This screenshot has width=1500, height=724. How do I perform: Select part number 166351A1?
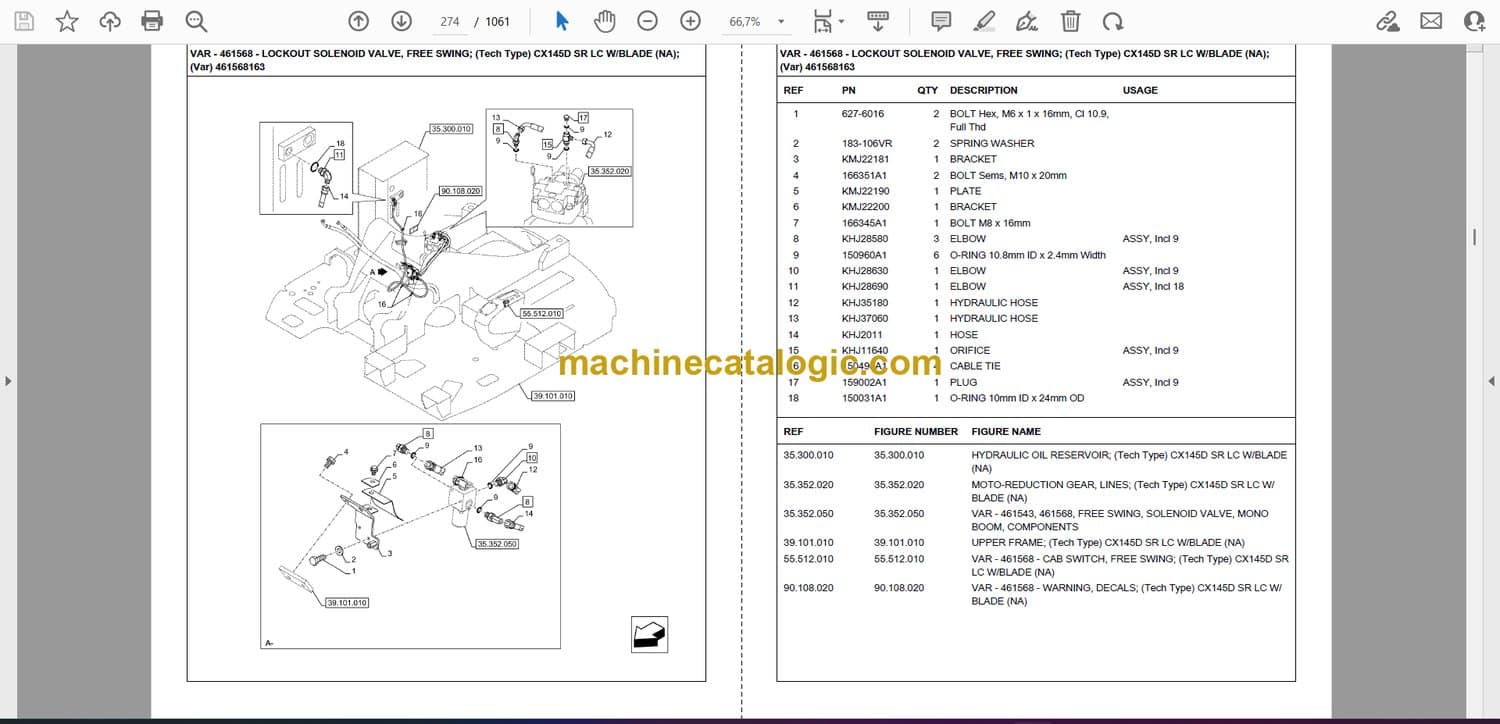coord(864,176)
